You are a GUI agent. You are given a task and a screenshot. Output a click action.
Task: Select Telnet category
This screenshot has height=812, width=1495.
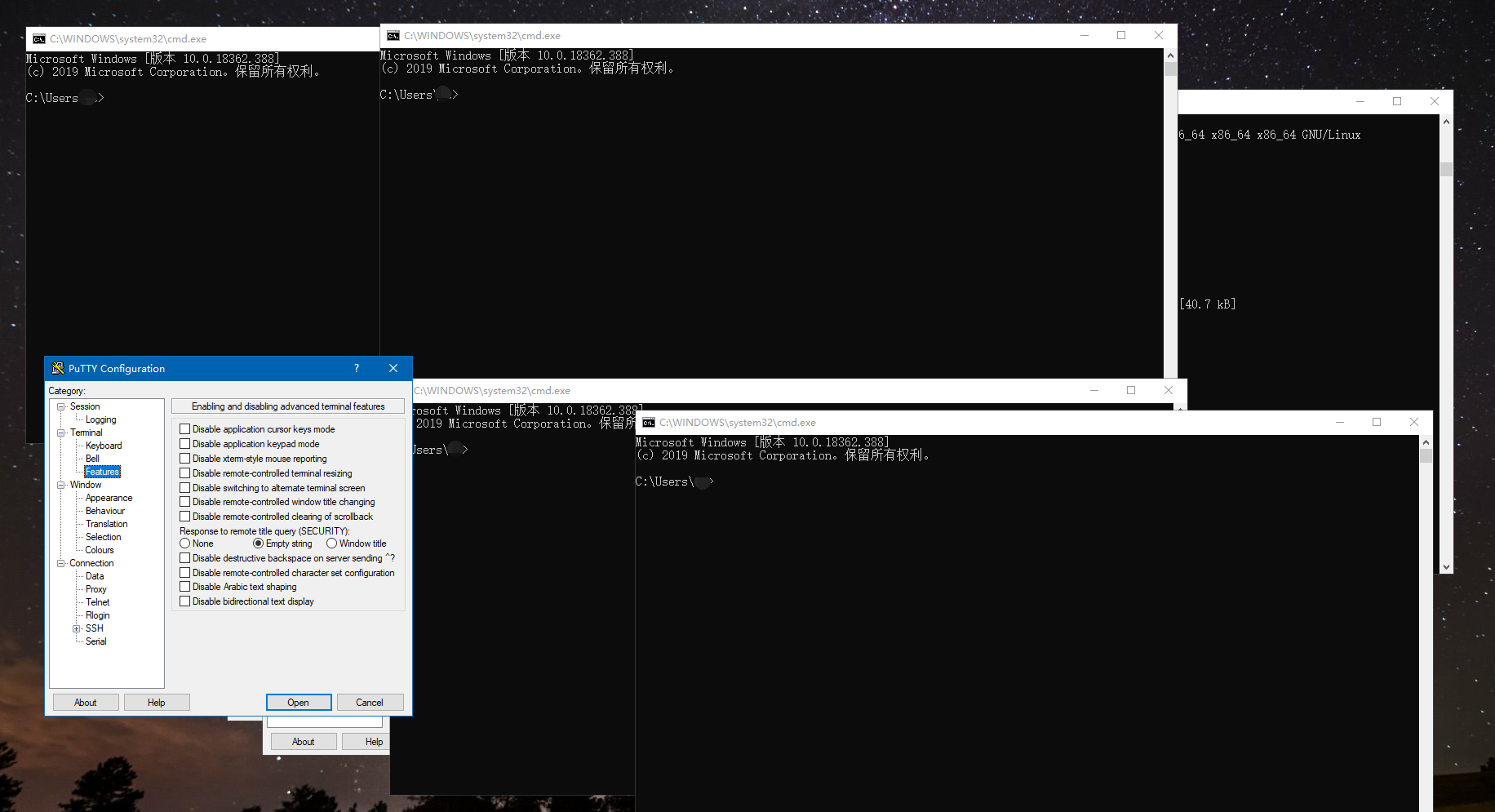point(97,602)
